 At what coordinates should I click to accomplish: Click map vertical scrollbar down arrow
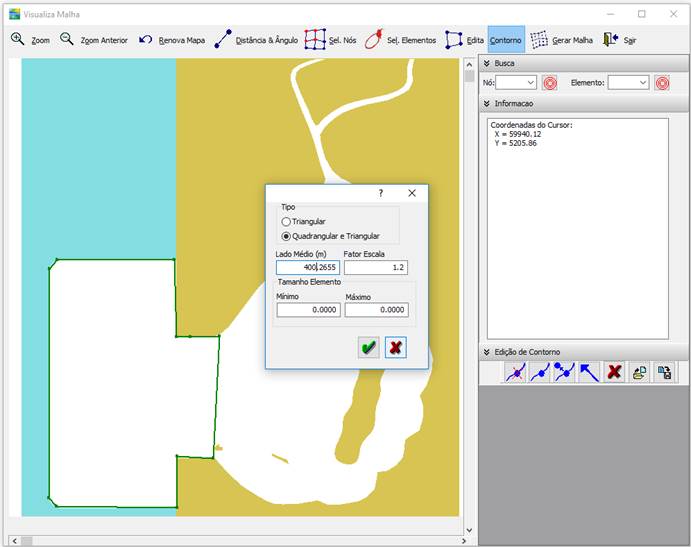click(469, 530)
